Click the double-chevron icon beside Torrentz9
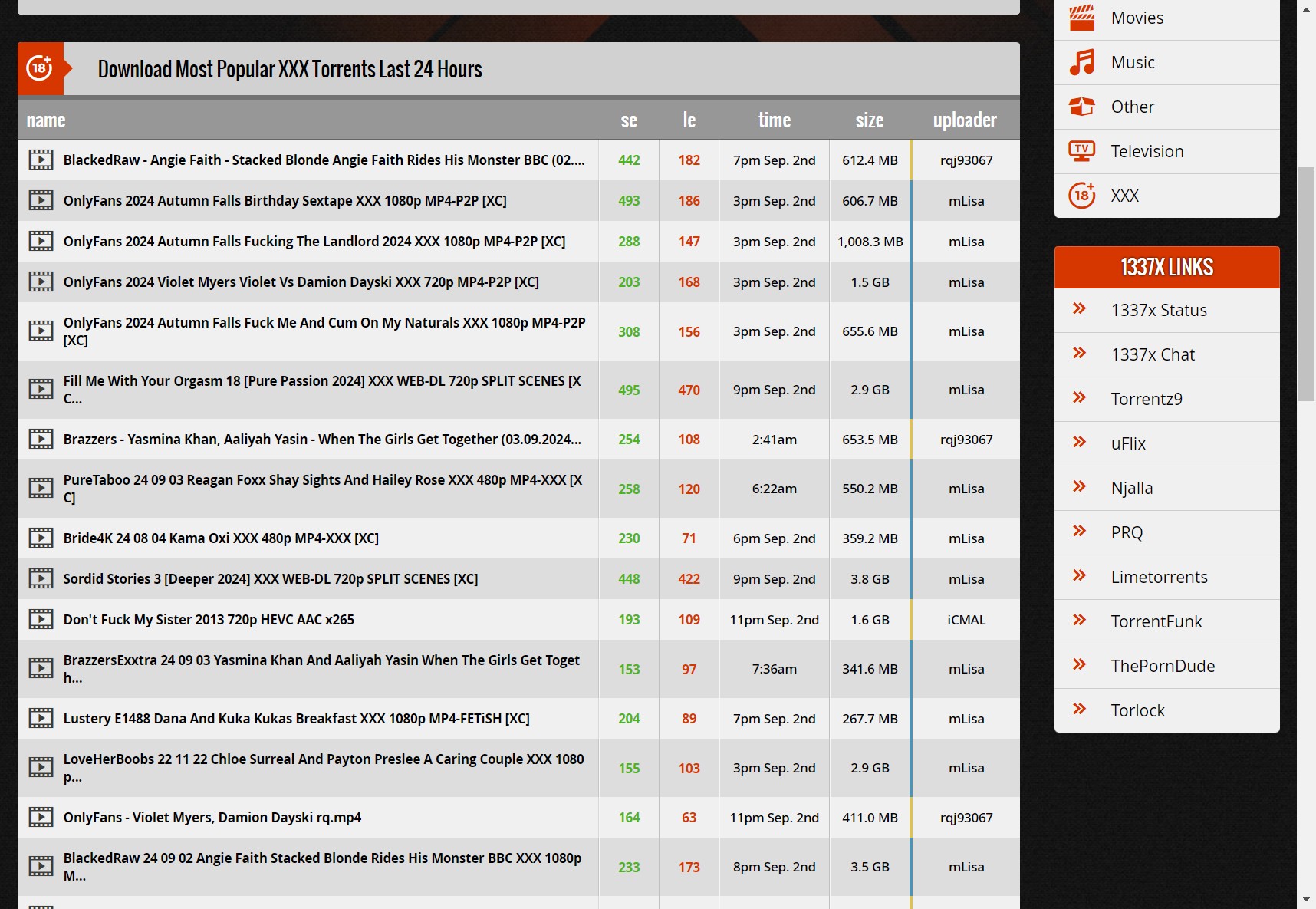 [x=1079, y=397]
